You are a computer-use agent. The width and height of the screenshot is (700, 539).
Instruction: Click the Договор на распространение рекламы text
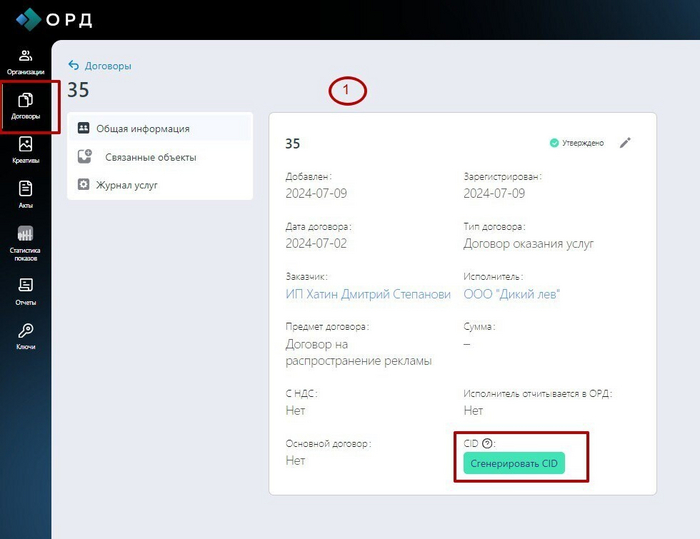click(x=358, y=352)
